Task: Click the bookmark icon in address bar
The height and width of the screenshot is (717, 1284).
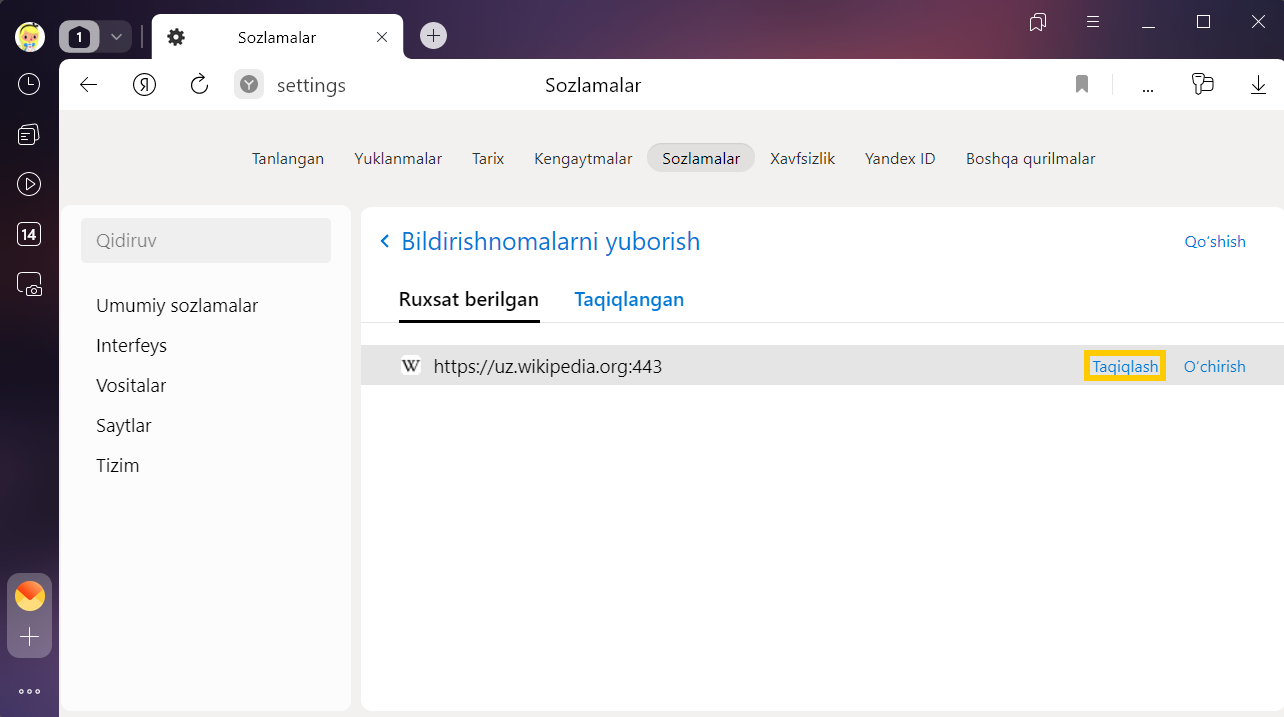Action: (1081, 85)
